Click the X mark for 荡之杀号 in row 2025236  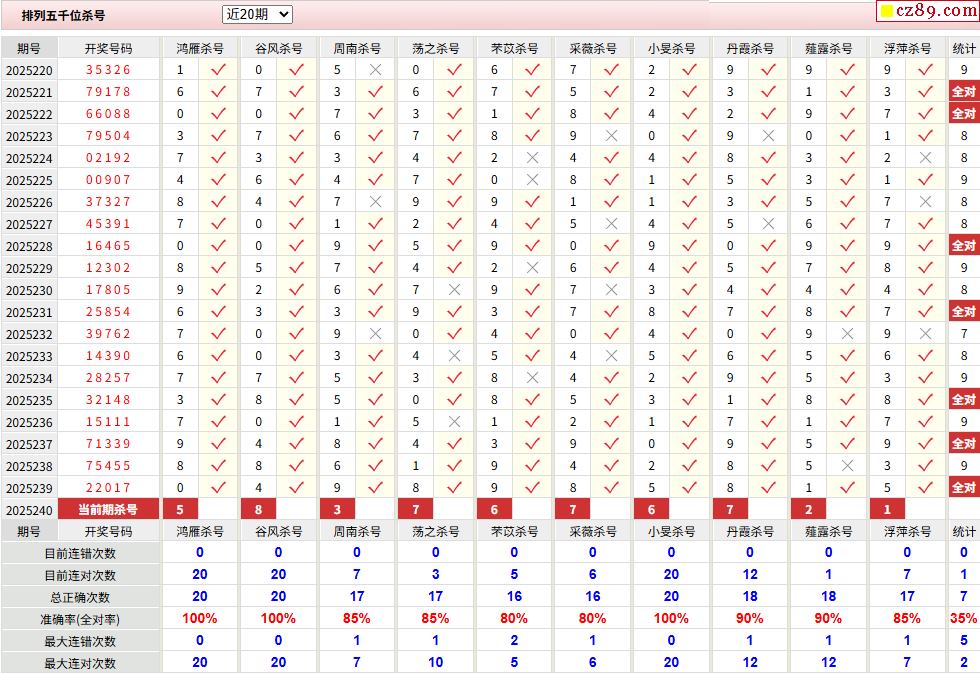(454, 422)
